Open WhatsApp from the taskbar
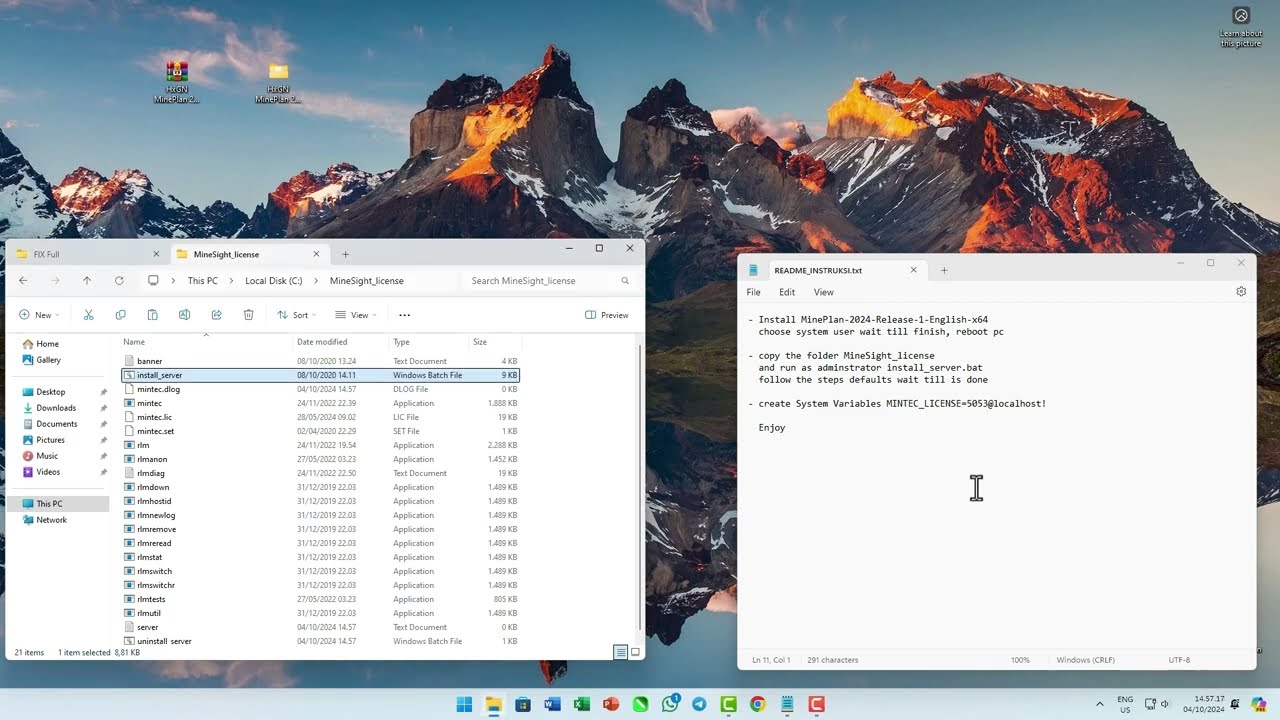The height and width of the screenshot is (720, 1280). (x=670, y=704)
